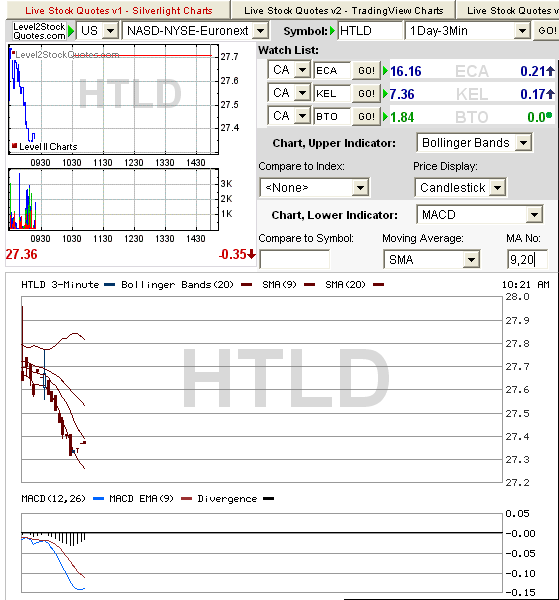Click the HTLD 3-Minute blue legend swatch
559x600 pixels.
109,285
